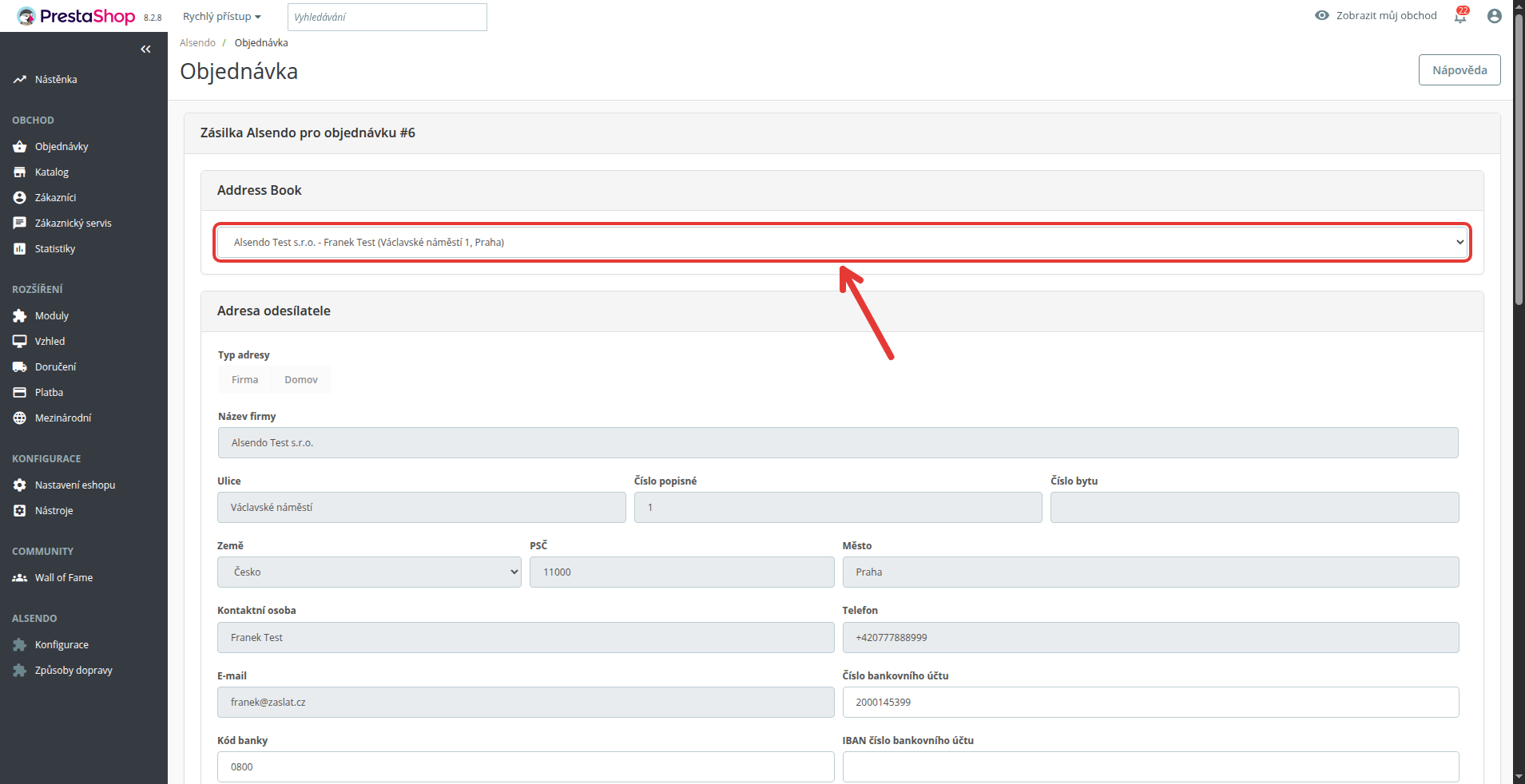This screenshot has height=784, width=1525.
Task: Click the Nastavení eshopu gear icon
Action: coord(20,485)
